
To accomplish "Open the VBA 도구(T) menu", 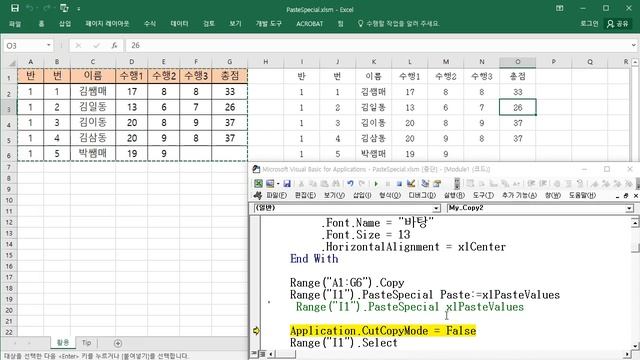I will (483, 196).
